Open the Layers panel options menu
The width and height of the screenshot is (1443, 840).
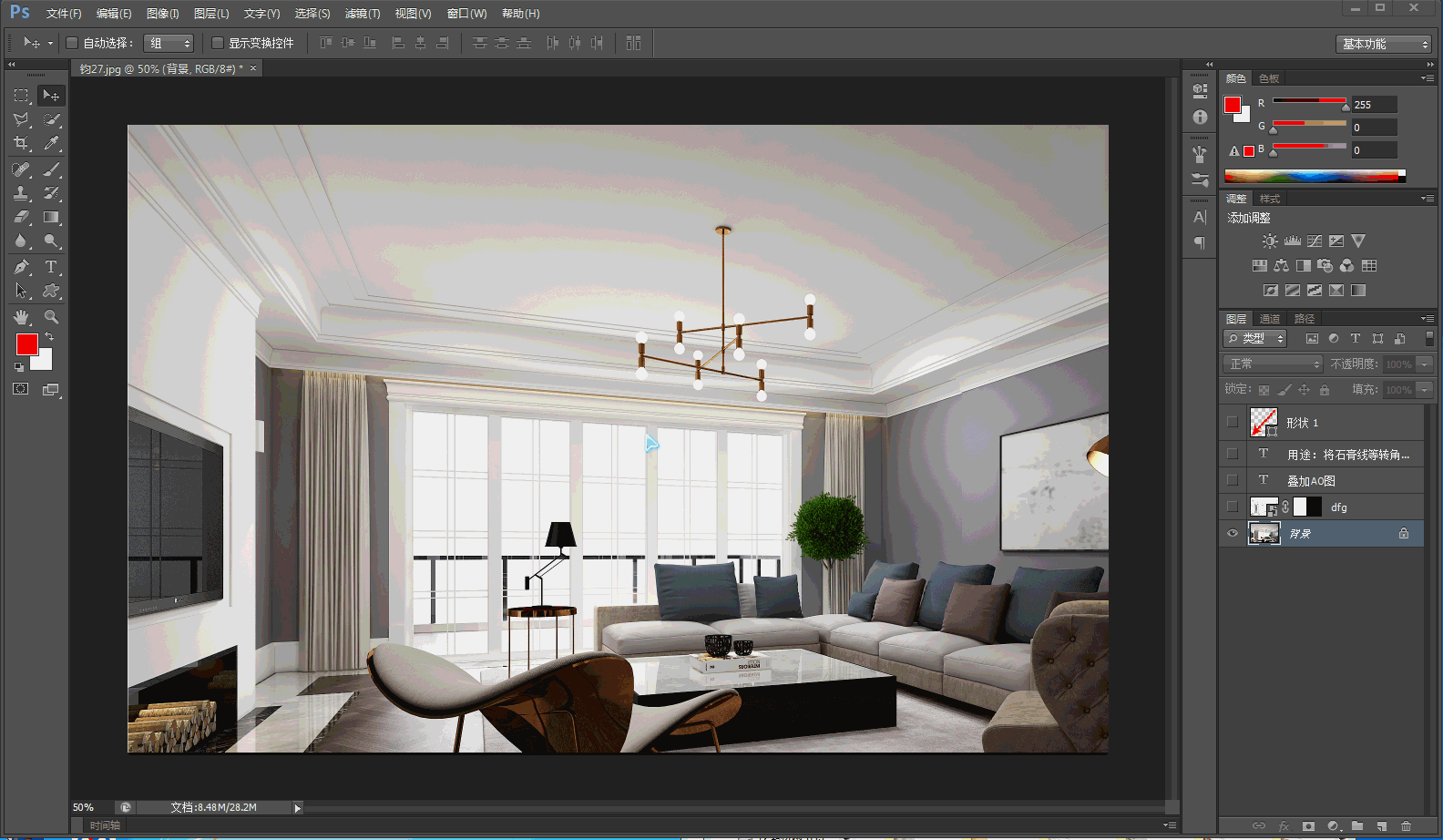pyautogui.click(x=1428, y=318)
